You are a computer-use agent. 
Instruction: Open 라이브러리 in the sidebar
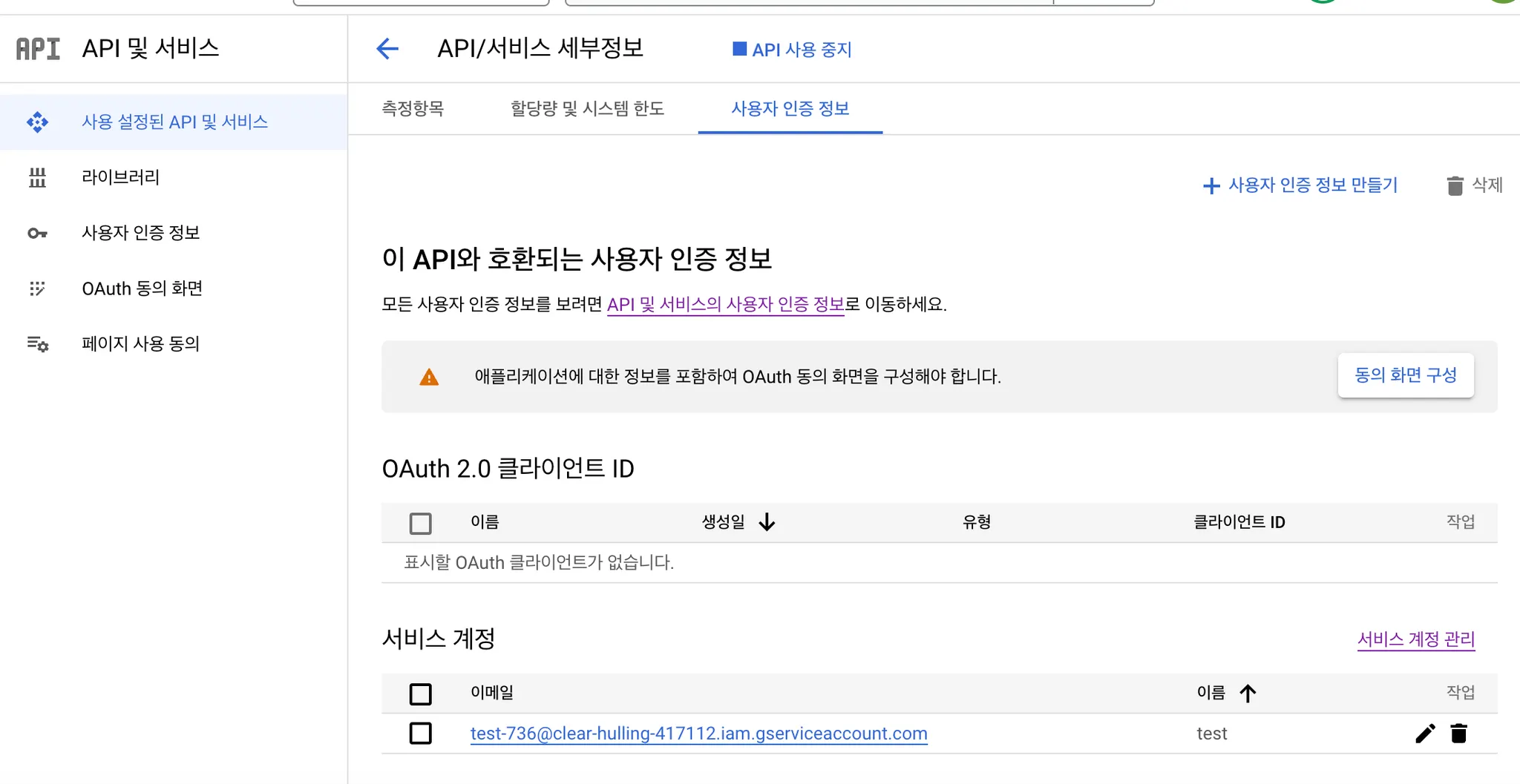[x=174, y=177]
